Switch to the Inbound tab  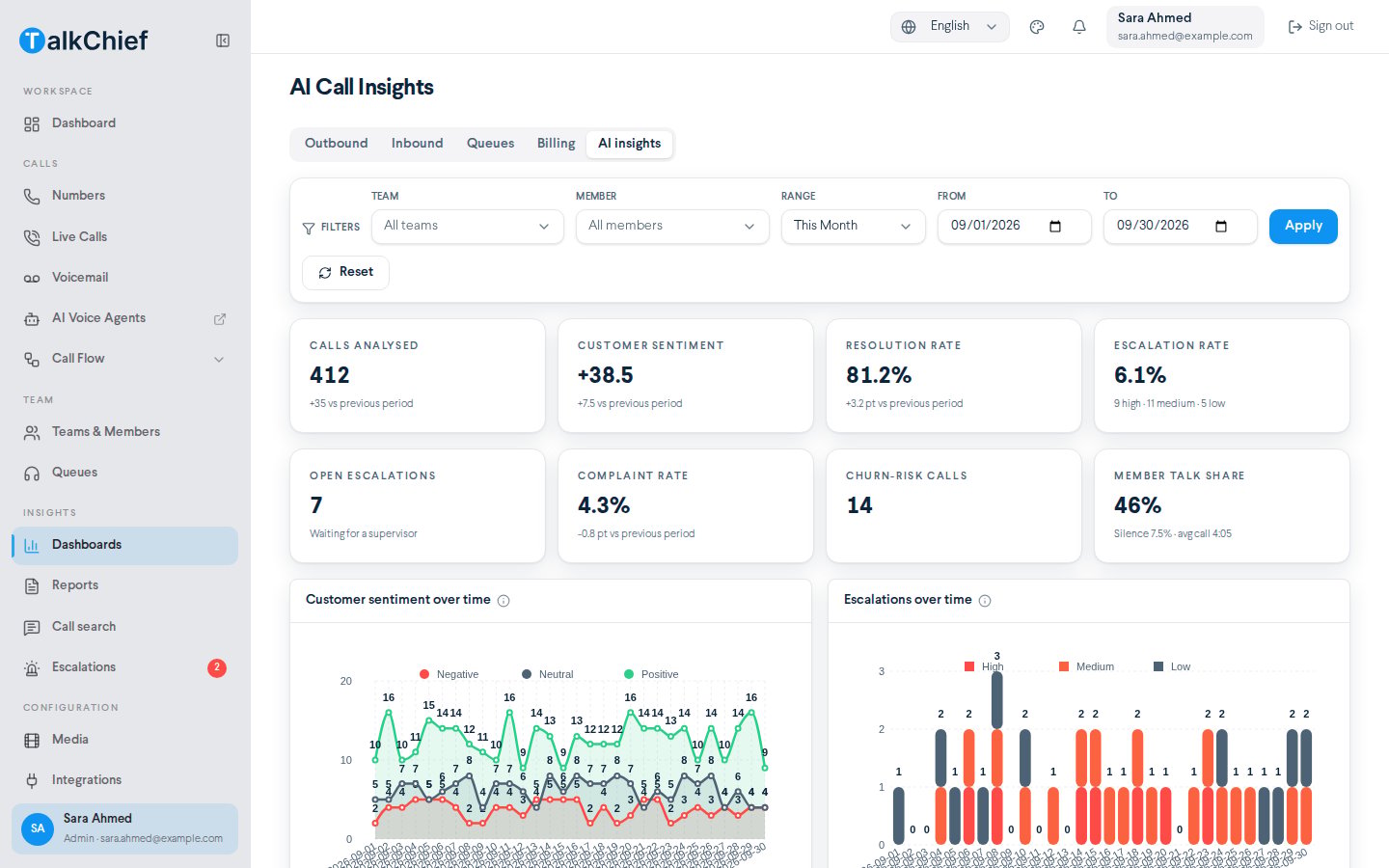tap(418, 144)
